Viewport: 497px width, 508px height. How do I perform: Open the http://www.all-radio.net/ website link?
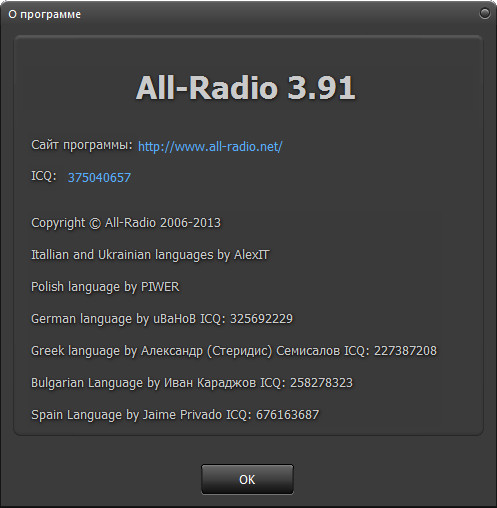click(x=210, y=147)
